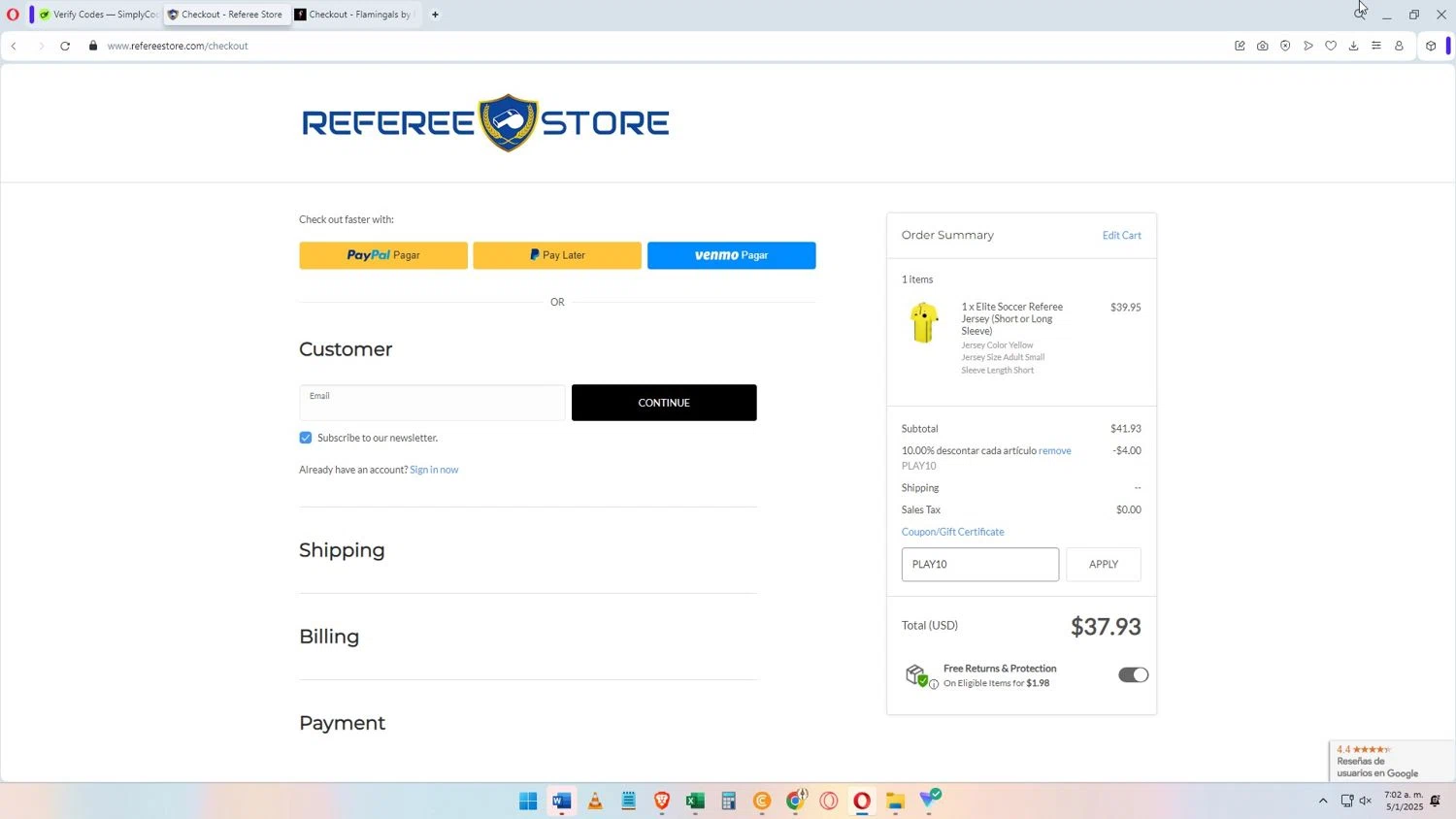Take a snapshot with camera icon
The height and width of the screenshot is (819, 1456).
[x=1262, y=46]
